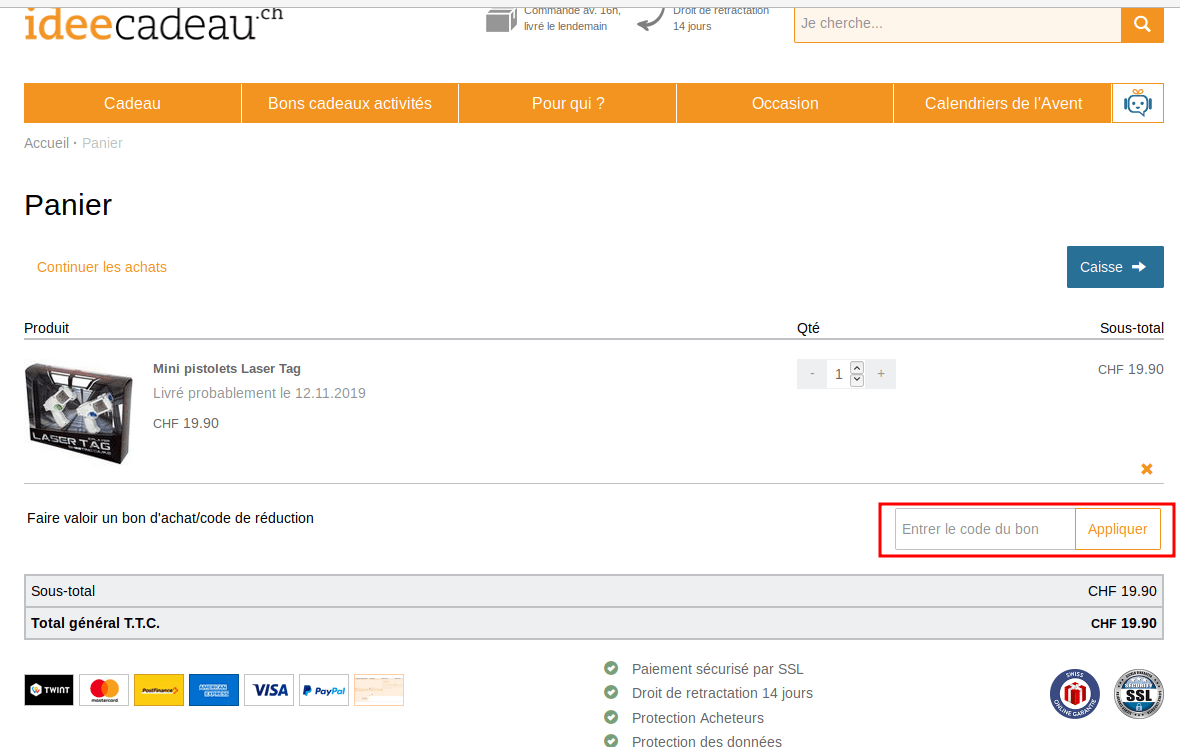Decrease quantity with the minus button
This screenshot has width=1180, height=747.
[x=811, y=373]
